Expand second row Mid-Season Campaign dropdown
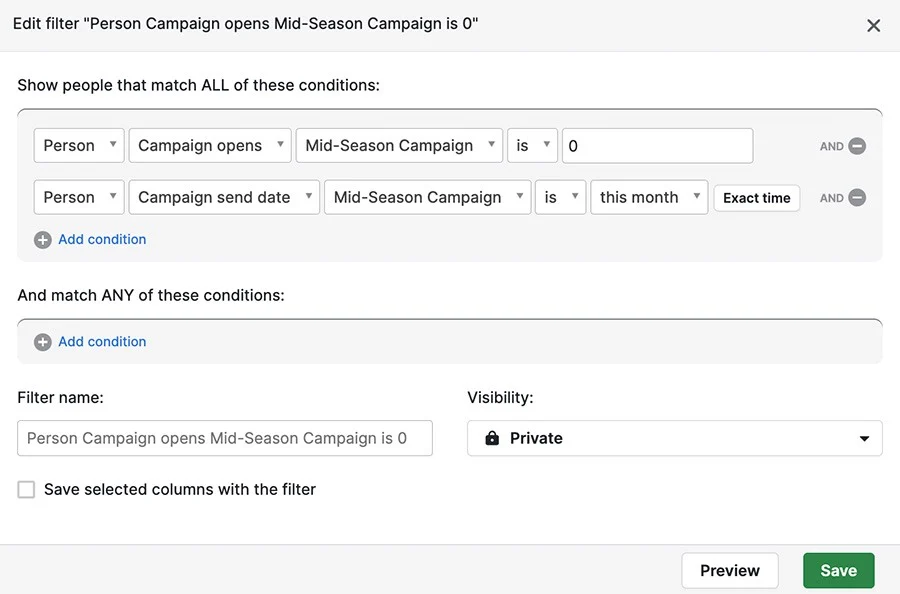This screenshot has height=594, width=900. click(428, 197)
